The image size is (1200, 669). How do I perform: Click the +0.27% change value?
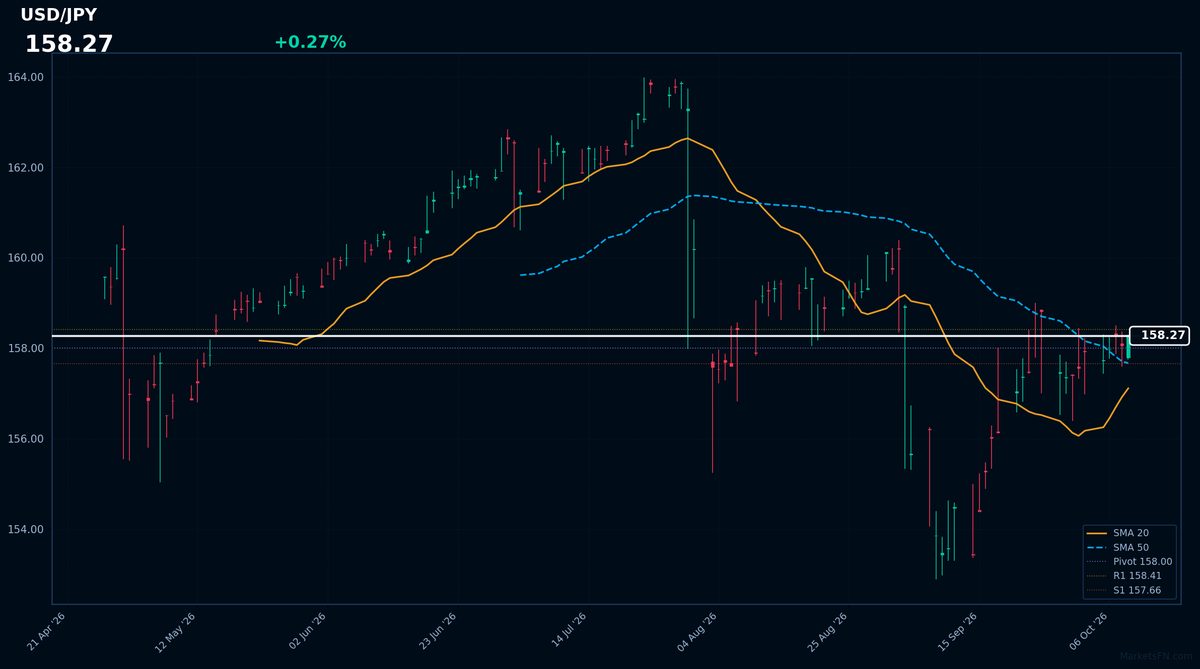pyautogui.click(x=310, y=42)
